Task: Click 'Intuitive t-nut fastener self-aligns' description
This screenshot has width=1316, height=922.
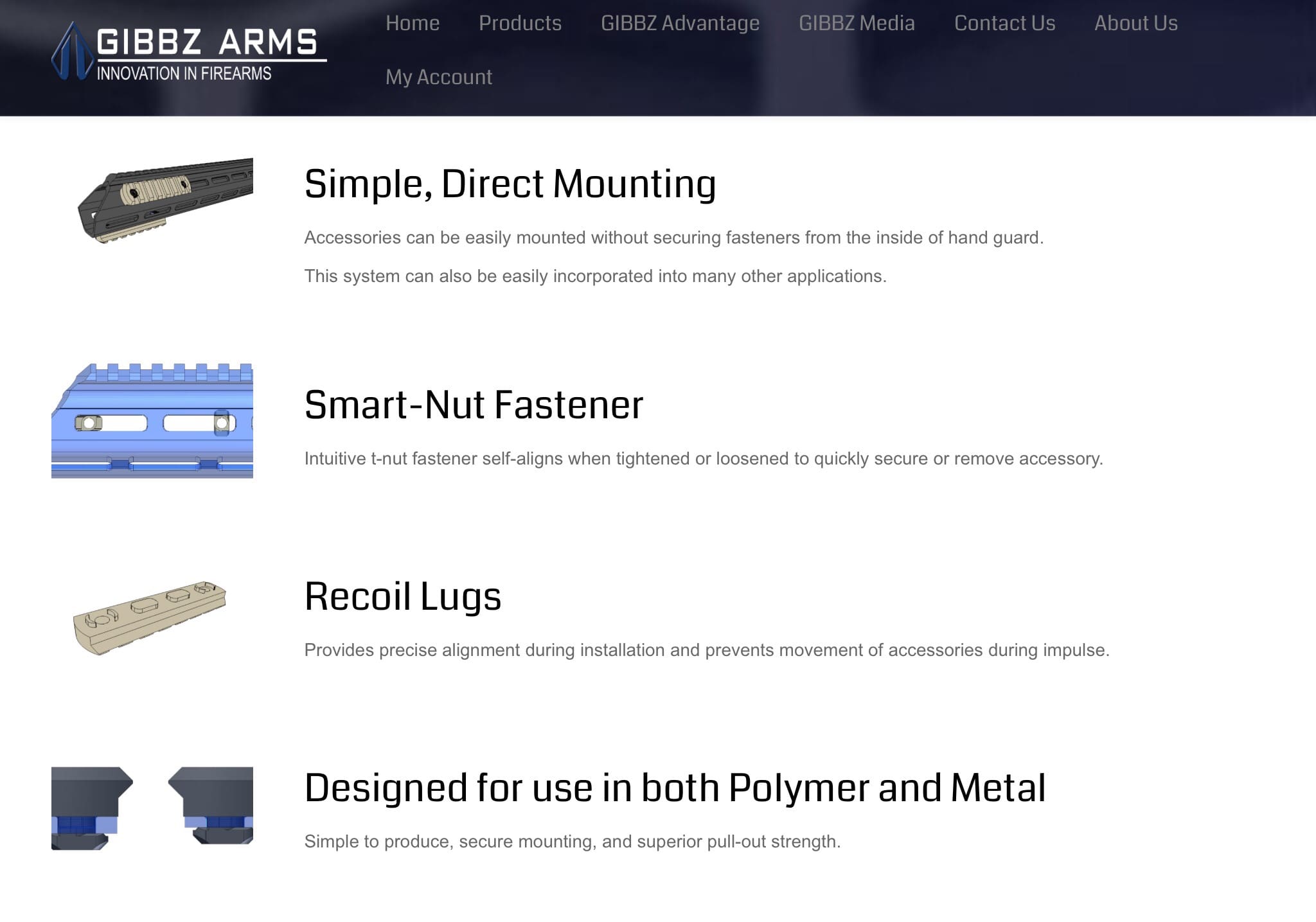Action: (x=704, y=459)
